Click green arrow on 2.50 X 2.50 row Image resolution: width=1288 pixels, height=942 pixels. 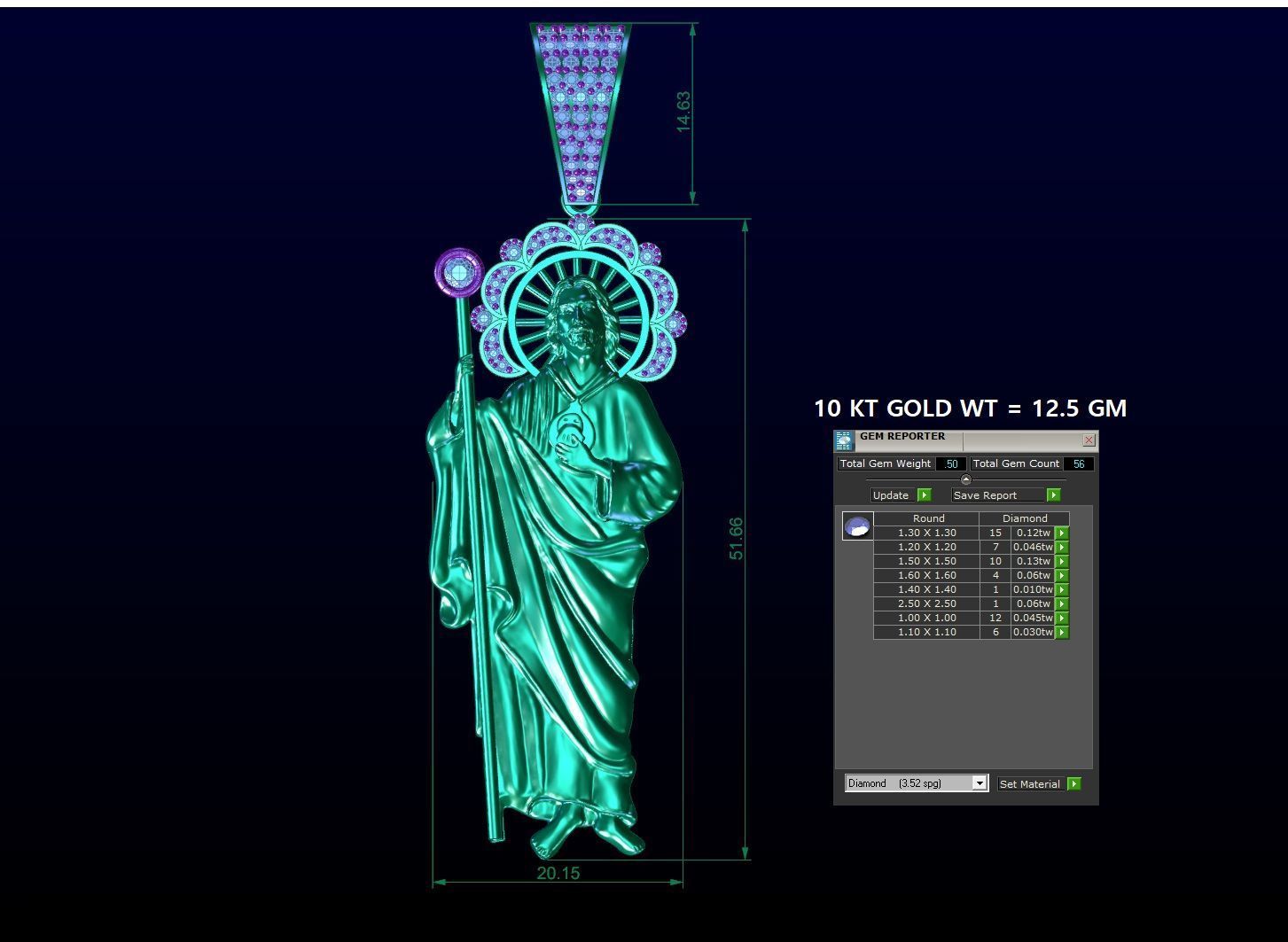(1062, 604)
